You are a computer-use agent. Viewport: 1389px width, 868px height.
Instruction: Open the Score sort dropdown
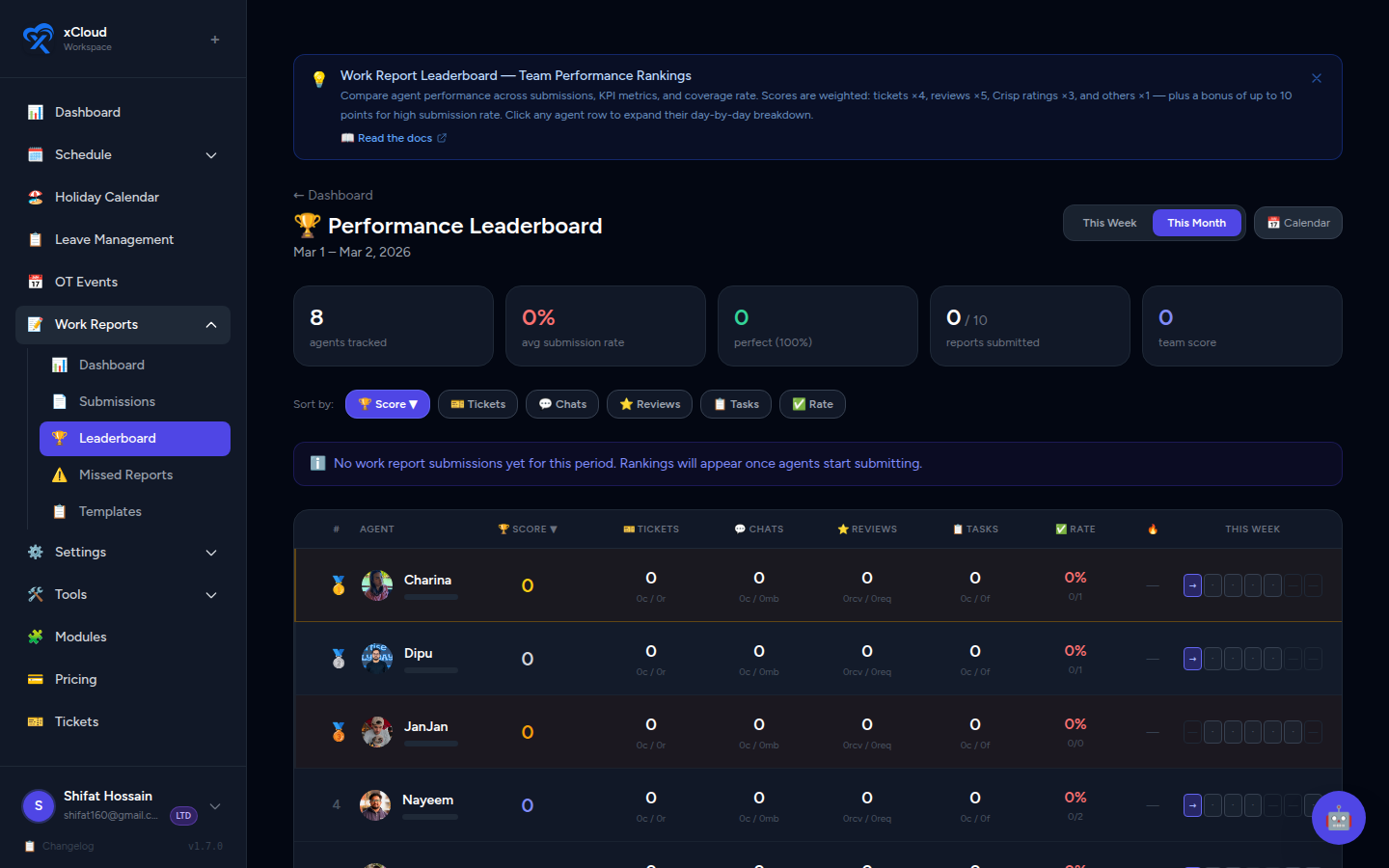[388, 404]
